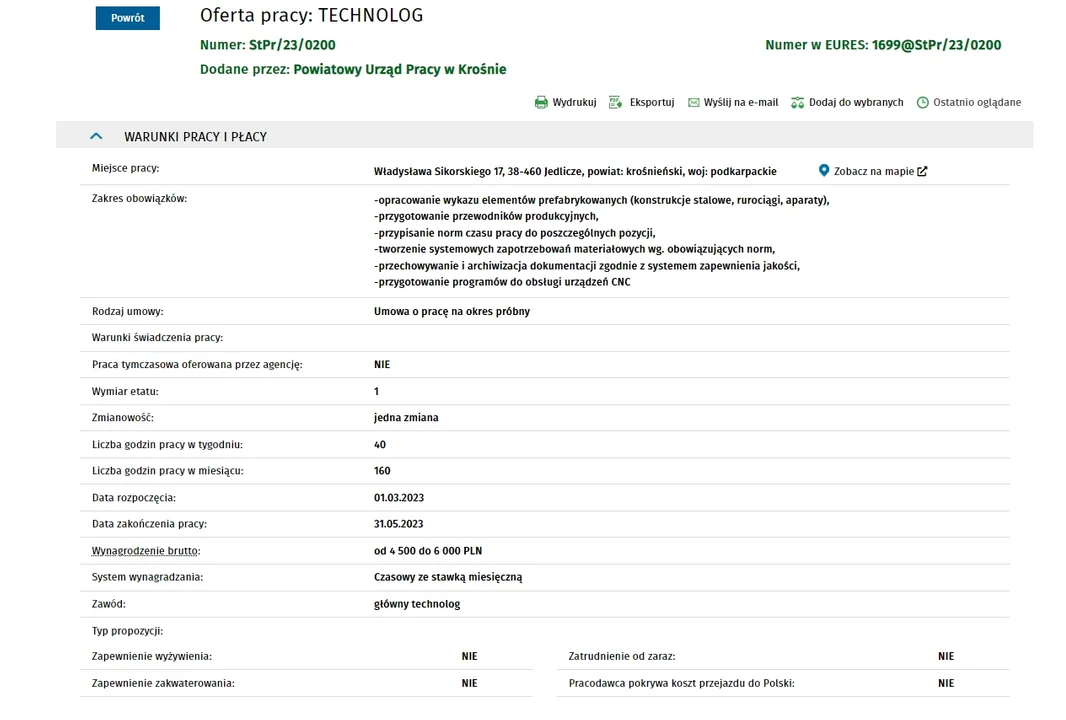1066x720 pixels.
Task: Go back with the Powrót button
Action: pyautogui.click(x=127, y=18)
